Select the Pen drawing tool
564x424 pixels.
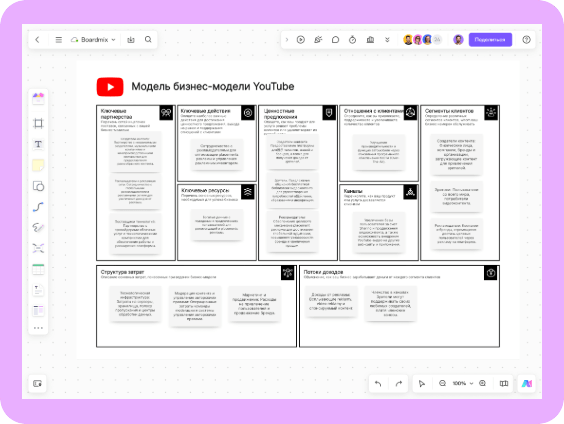point(38,227)
